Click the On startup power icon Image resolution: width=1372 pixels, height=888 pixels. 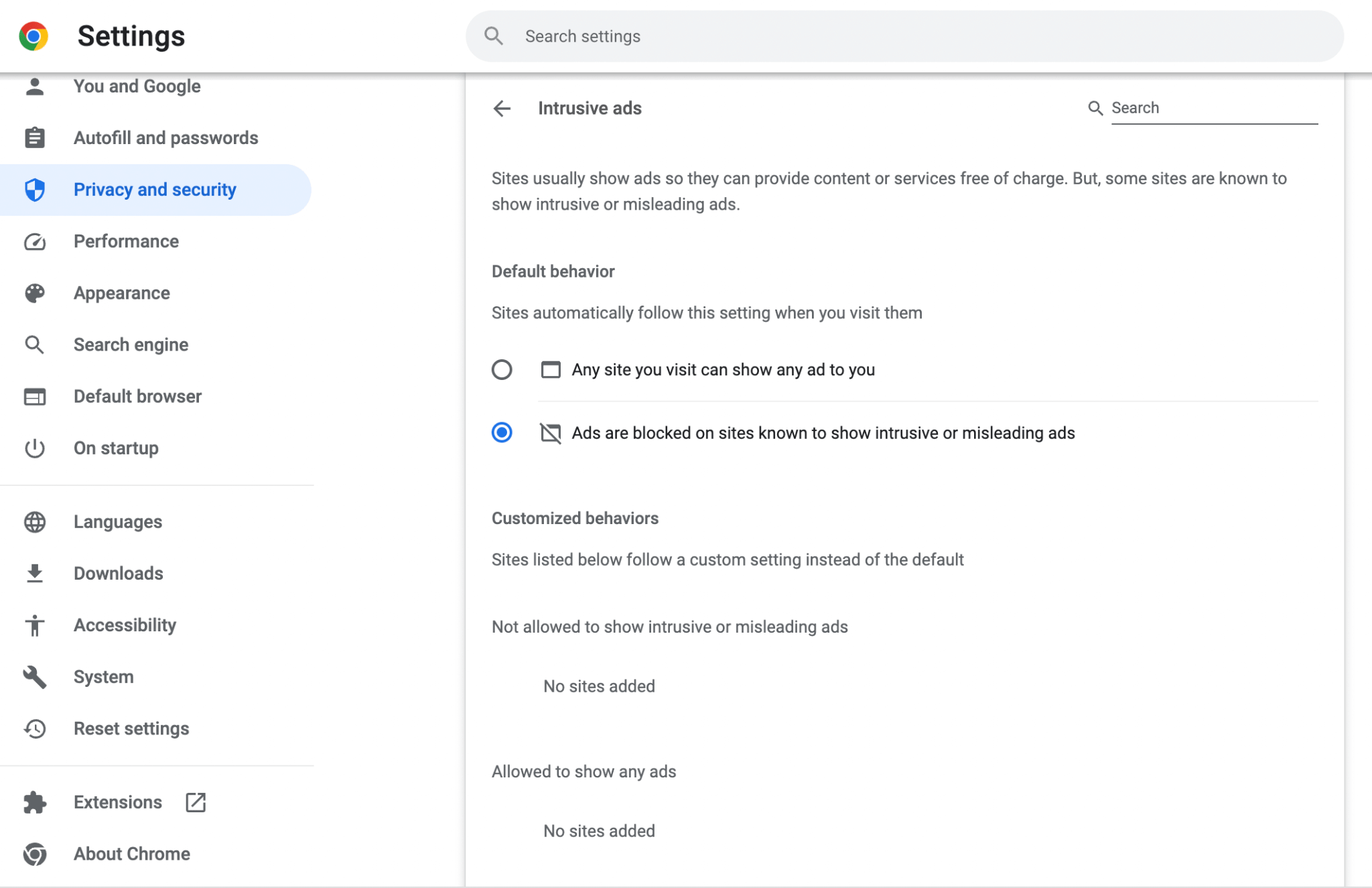(x=35, y=448)
